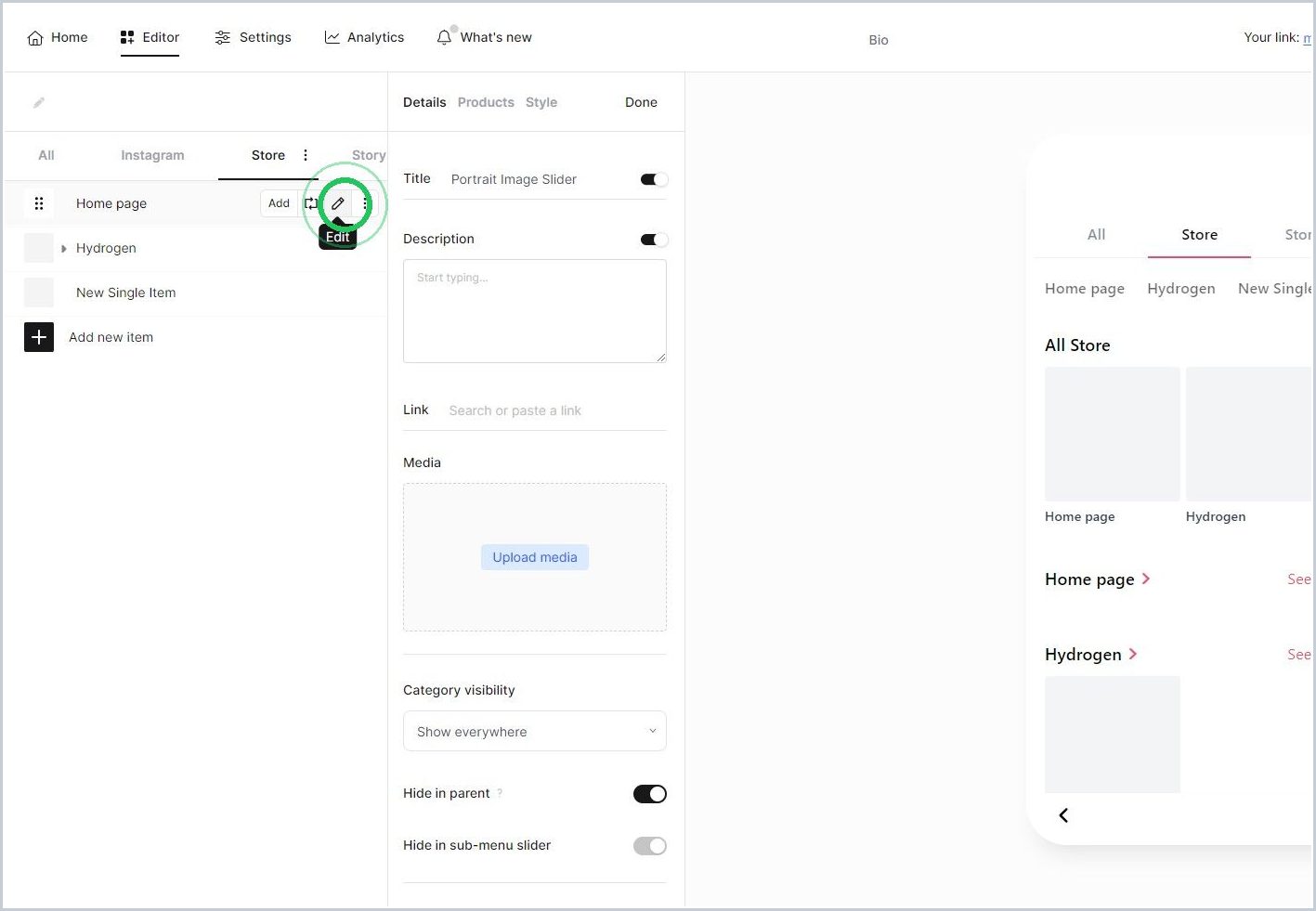The image size is (1316, 911).
Task: Click the Bio title at the top
Action: coord(879,40)
